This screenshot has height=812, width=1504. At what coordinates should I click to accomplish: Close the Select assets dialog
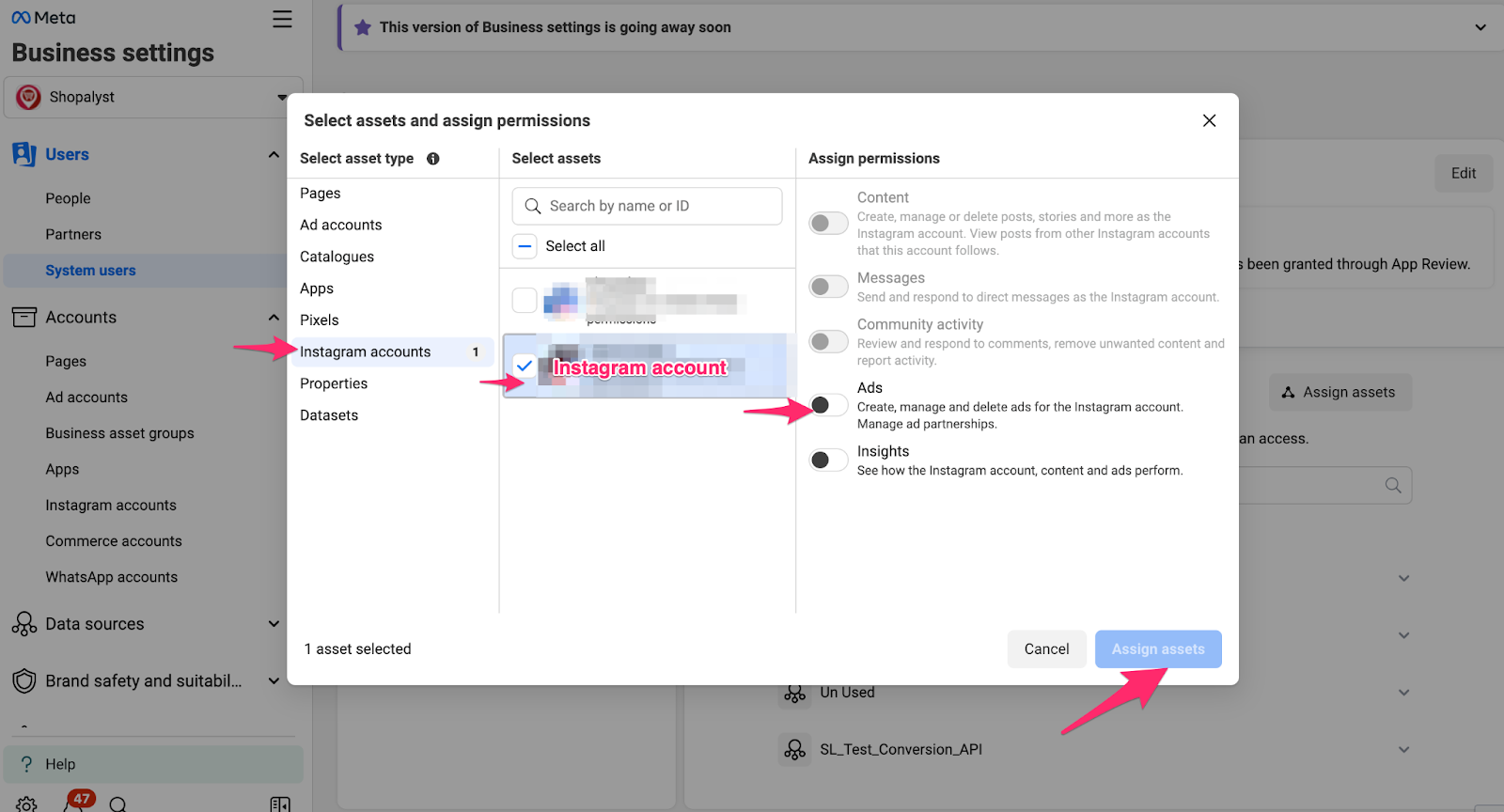point(1210,120)
